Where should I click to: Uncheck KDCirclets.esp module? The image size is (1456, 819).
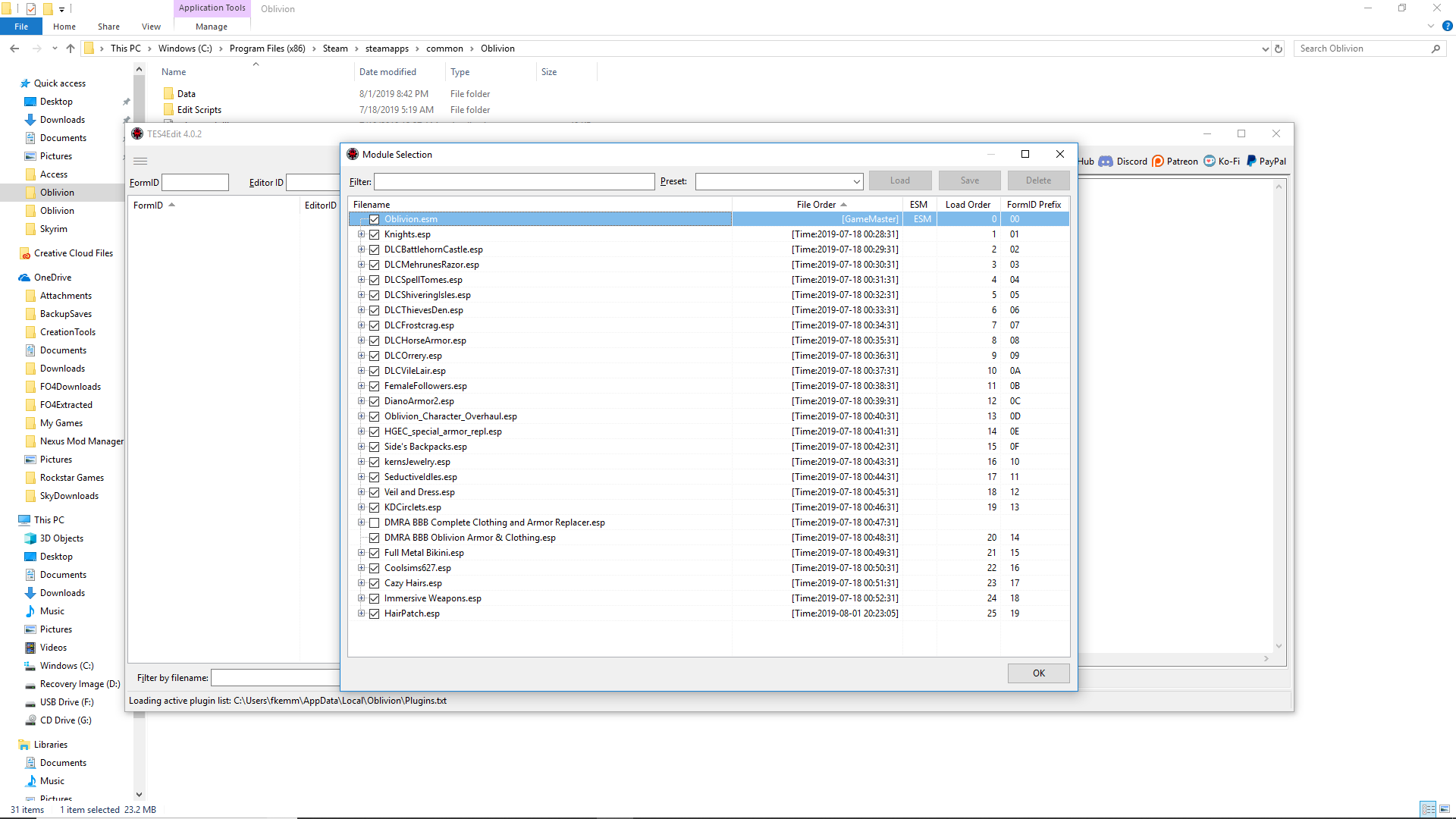(x=374, y=507)
